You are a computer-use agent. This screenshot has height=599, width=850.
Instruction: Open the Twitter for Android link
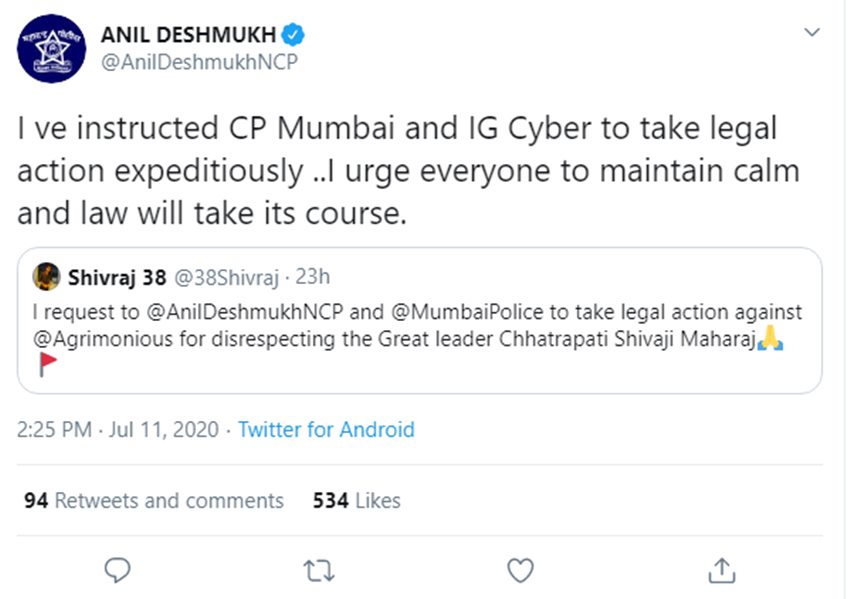(x=326, y=430)
